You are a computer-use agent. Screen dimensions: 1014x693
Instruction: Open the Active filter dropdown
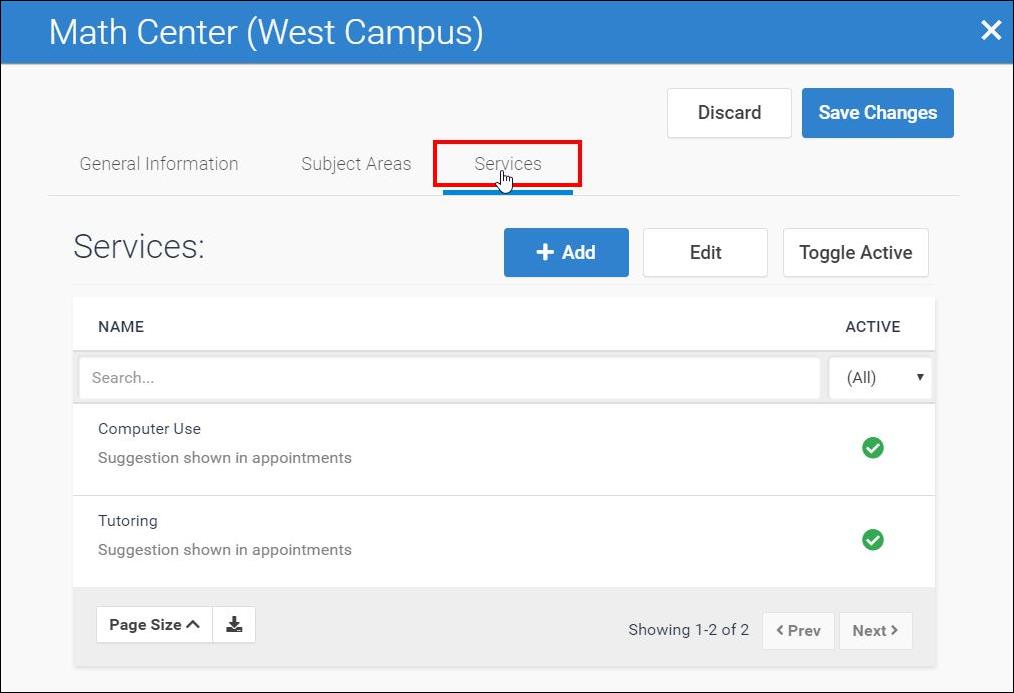880,378
